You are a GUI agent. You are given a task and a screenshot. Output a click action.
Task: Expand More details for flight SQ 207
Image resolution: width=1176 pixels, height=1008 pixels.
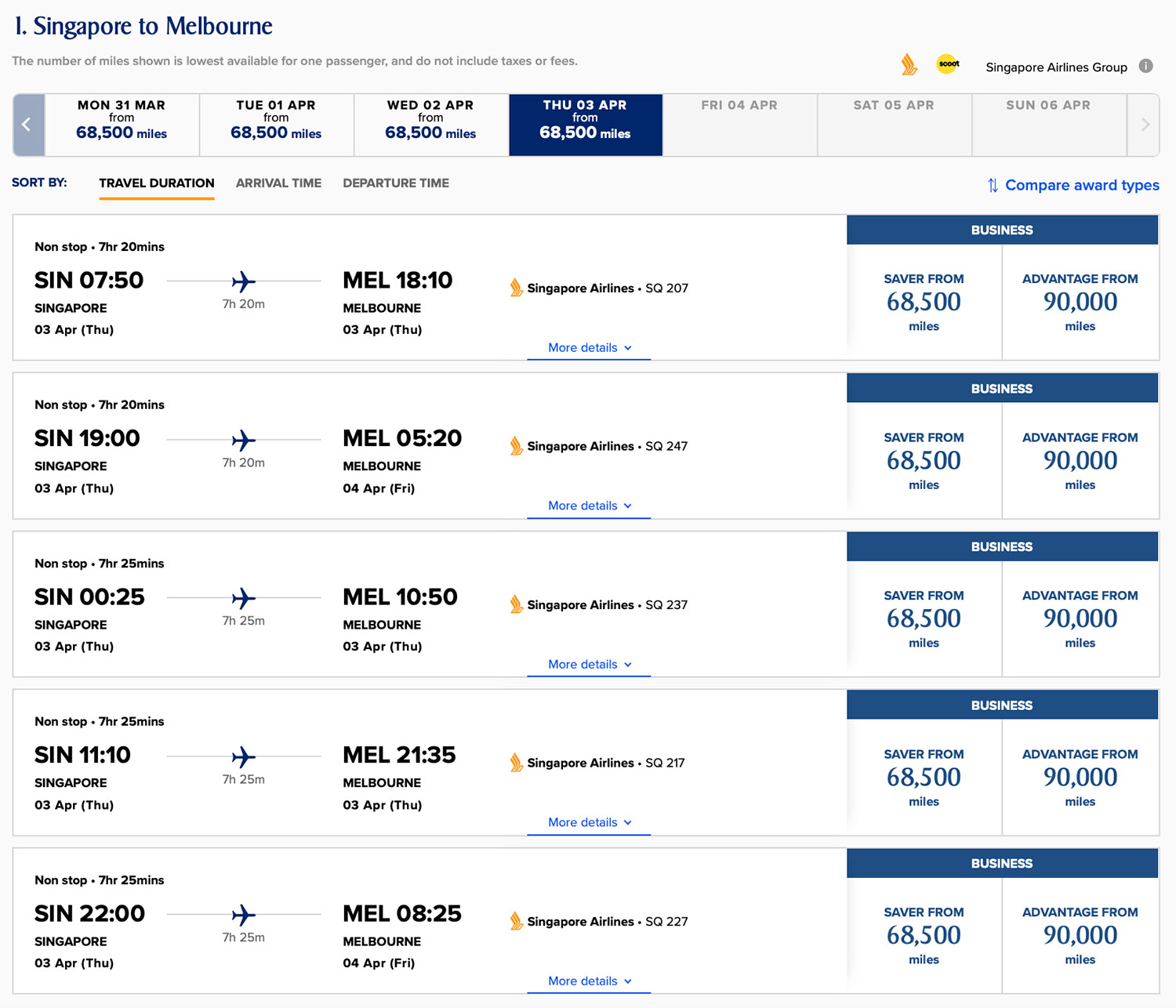(589, 347)
